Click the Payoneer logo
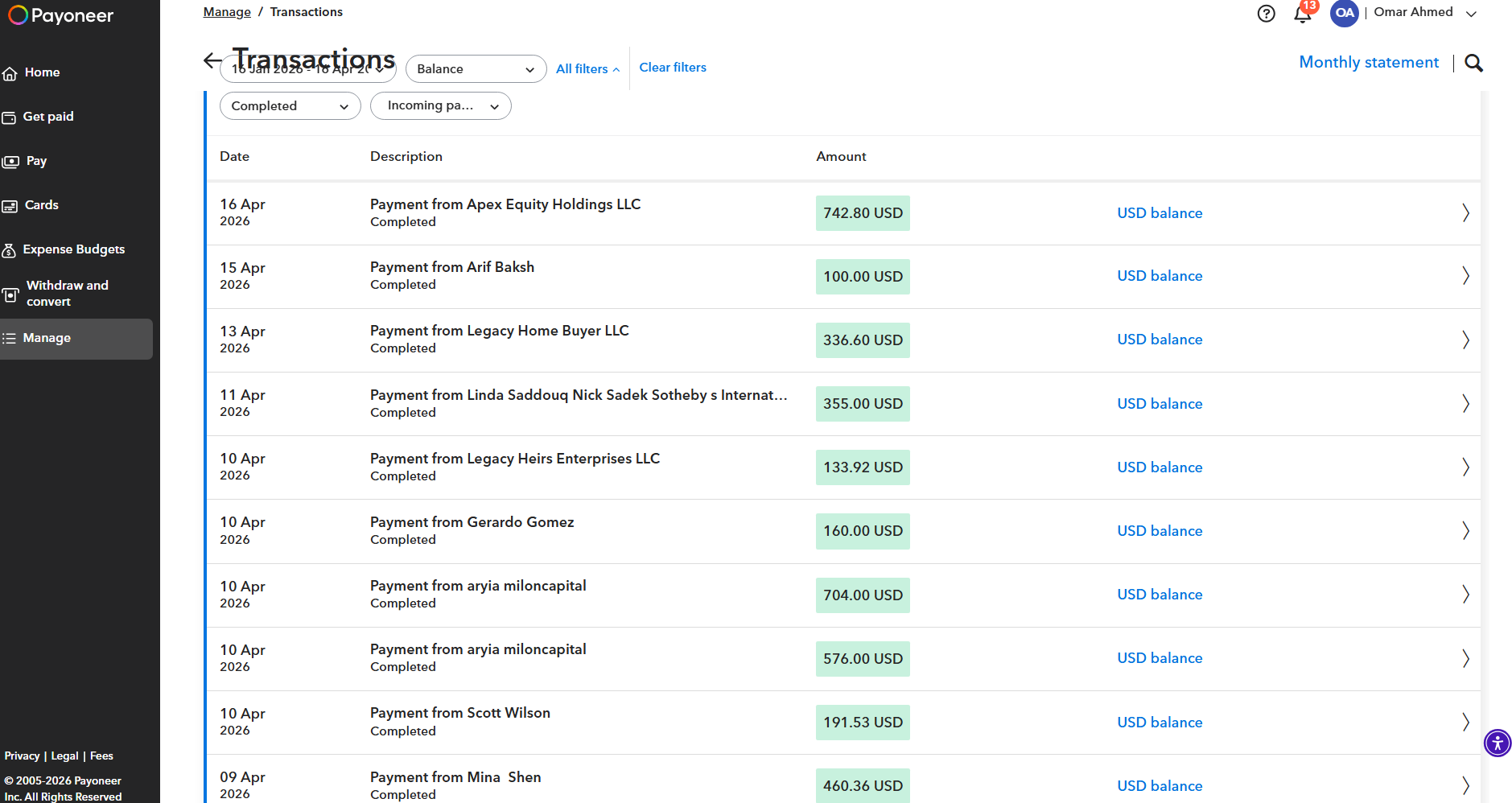 pyautogui.click(x=61, y=16)
